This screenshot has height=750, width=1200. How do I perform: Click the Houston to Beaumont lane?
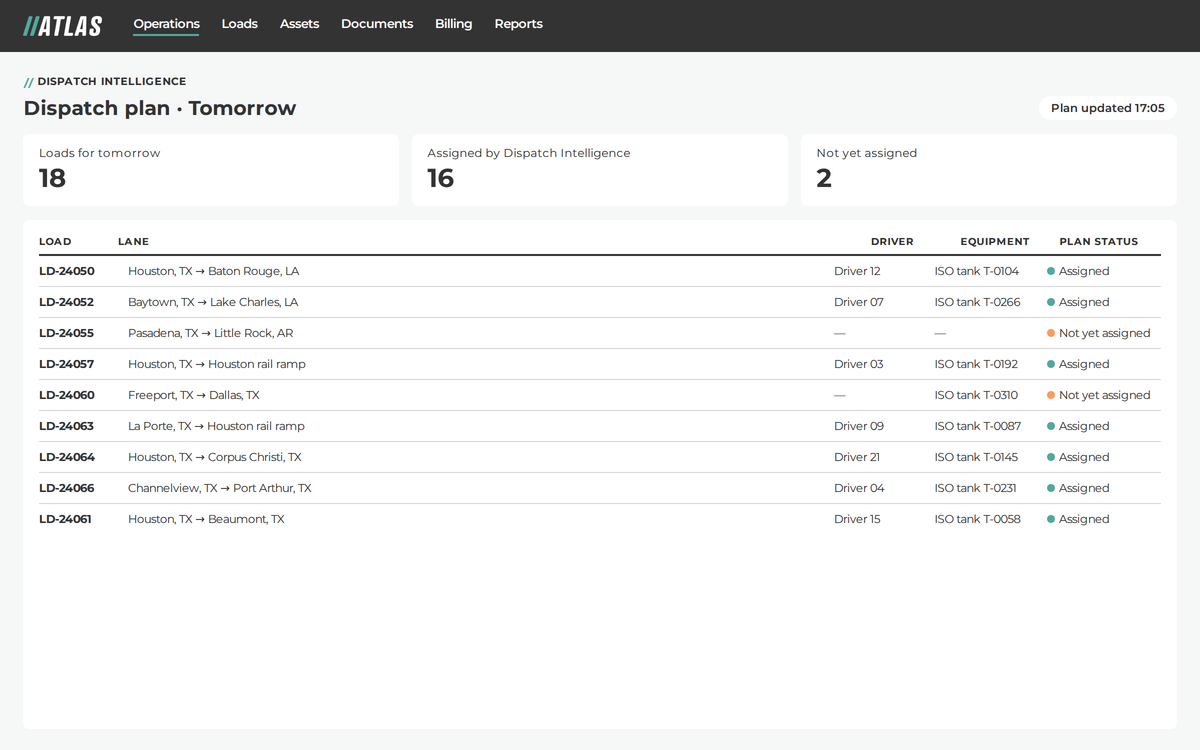pos(206,519)
